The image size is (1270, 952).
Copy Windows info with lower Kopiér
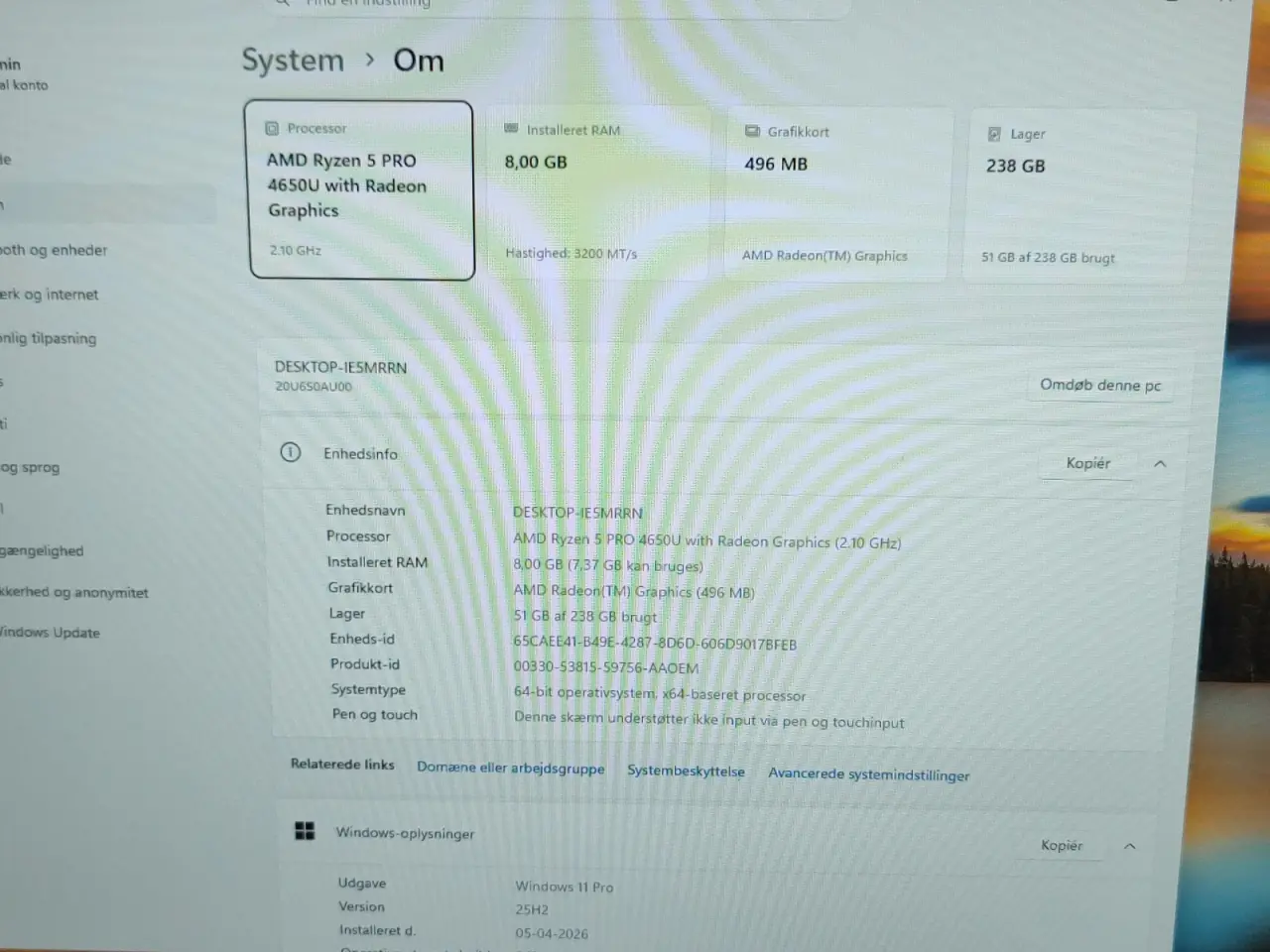[x=1062, y=845]
